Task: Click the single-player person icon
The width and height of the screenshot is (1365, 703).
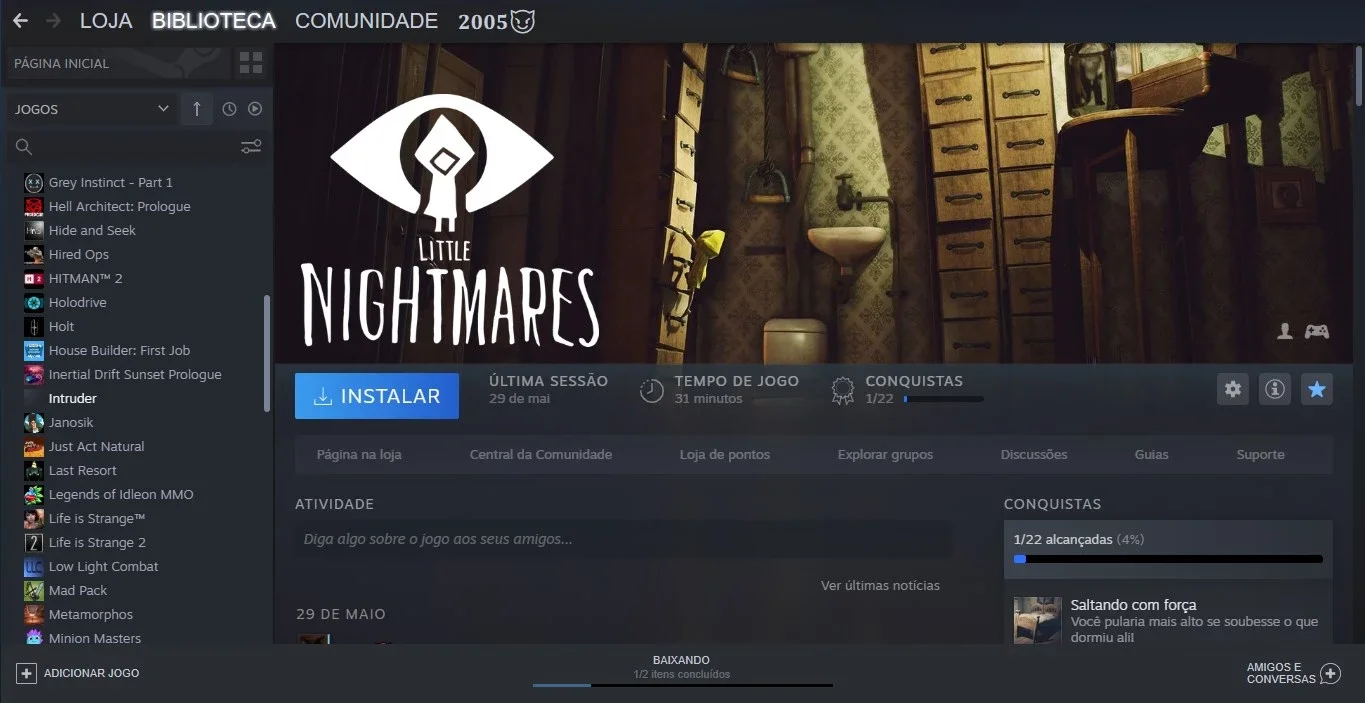Action: tap(1285, 331)
